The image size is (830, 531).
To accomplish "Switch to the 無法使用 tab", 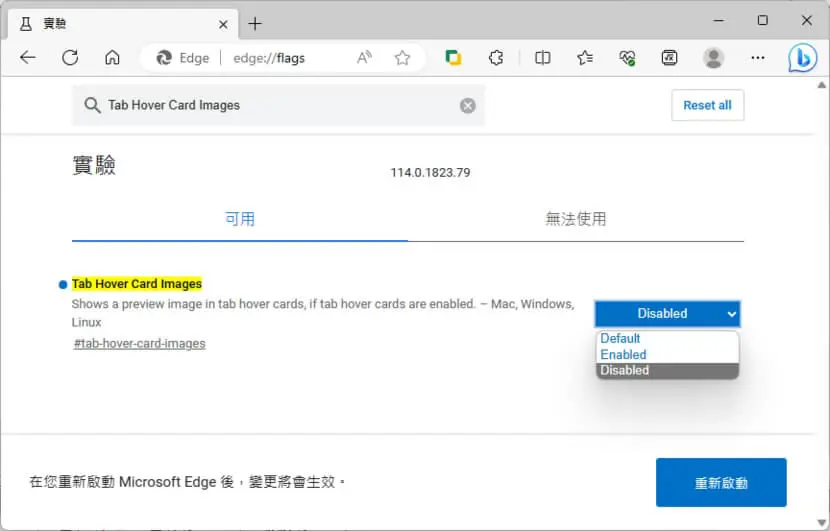I will pos(575,219).
